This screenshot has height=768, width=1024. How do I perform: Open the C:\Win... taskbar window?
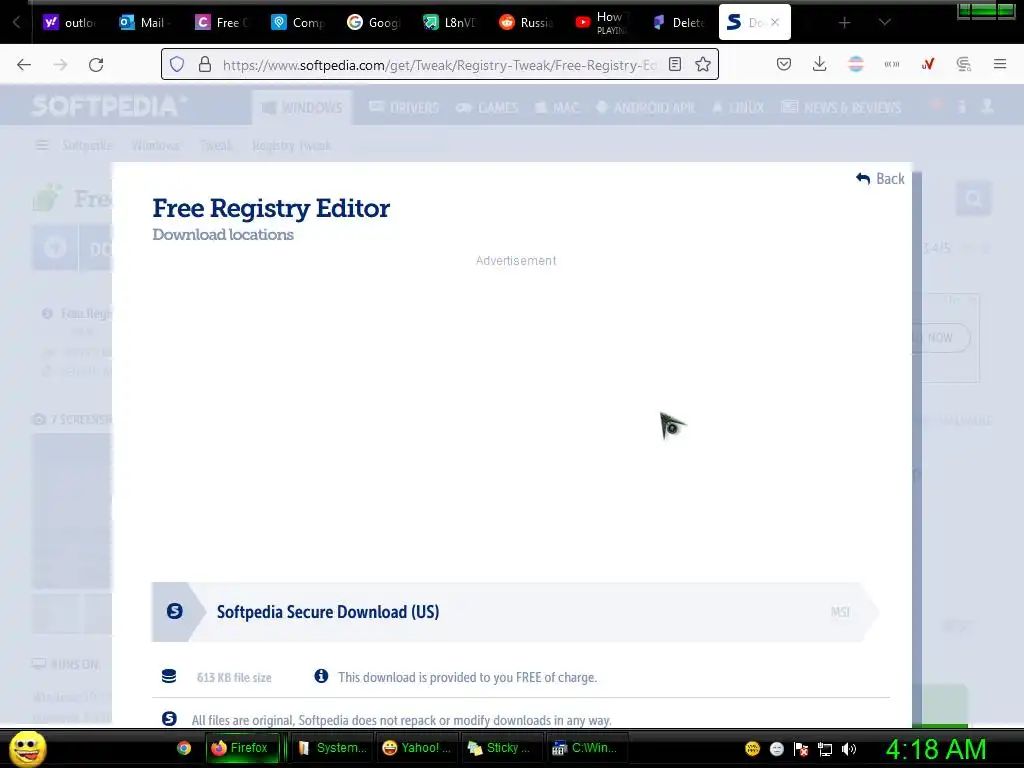[586, 748]
